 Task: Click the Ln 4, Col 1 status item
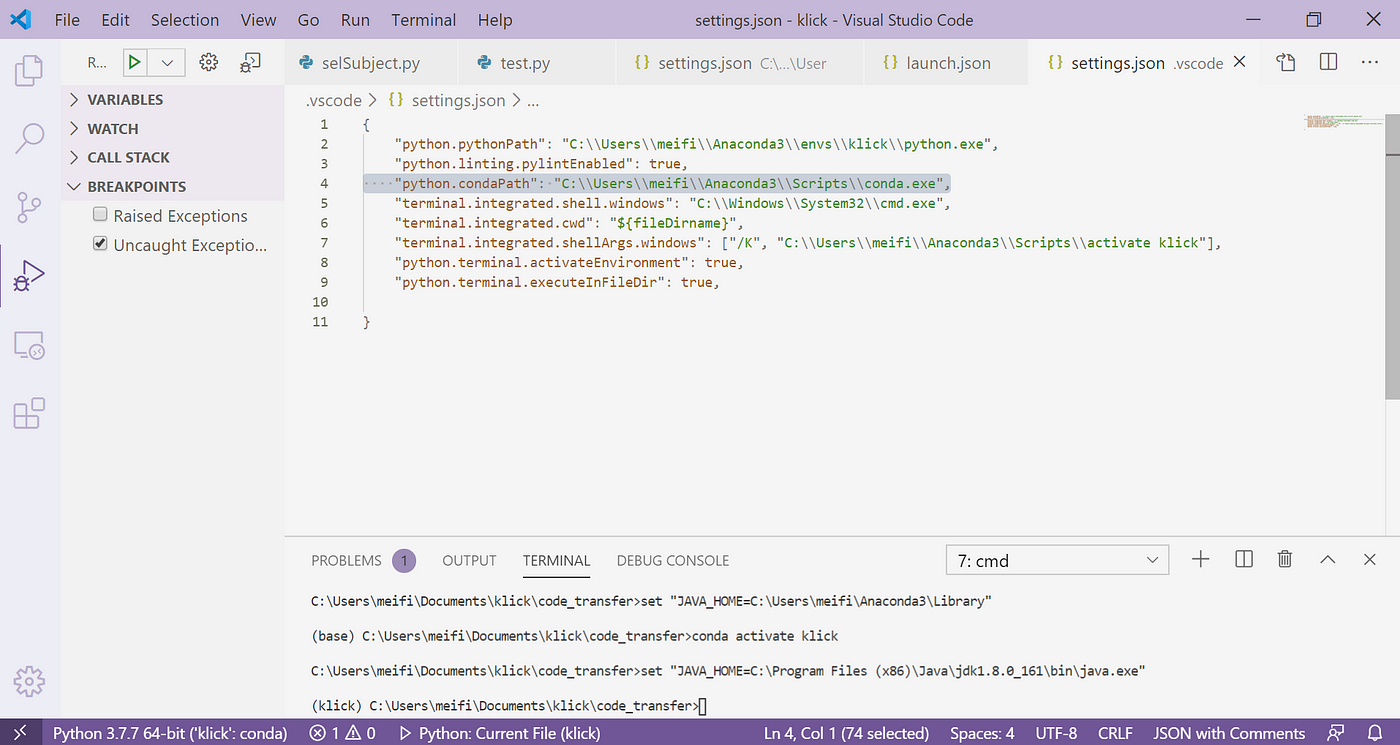point(847,733)
